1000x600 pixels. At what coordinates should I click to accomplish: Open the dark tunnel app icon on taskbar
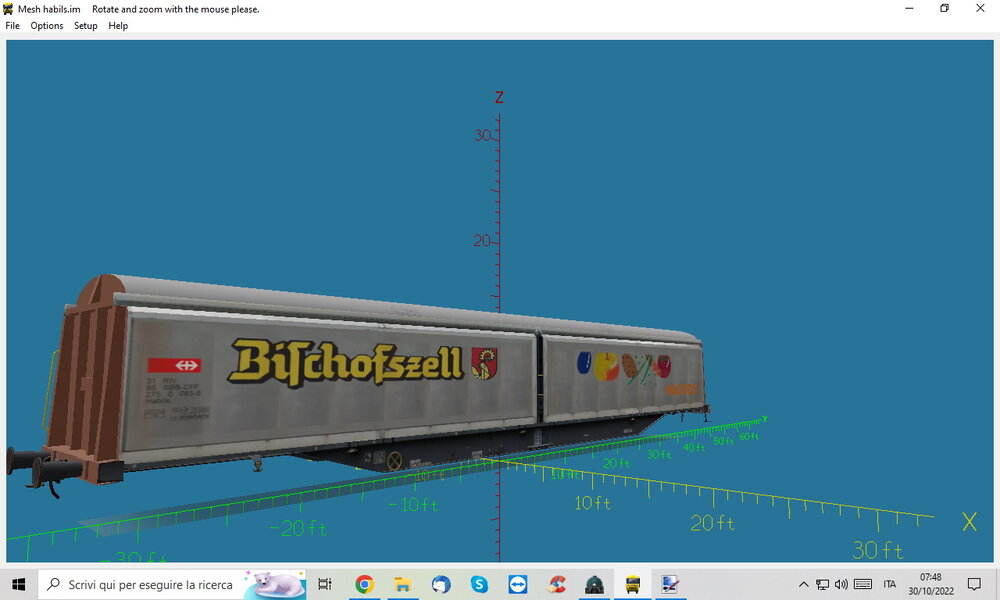594,584
